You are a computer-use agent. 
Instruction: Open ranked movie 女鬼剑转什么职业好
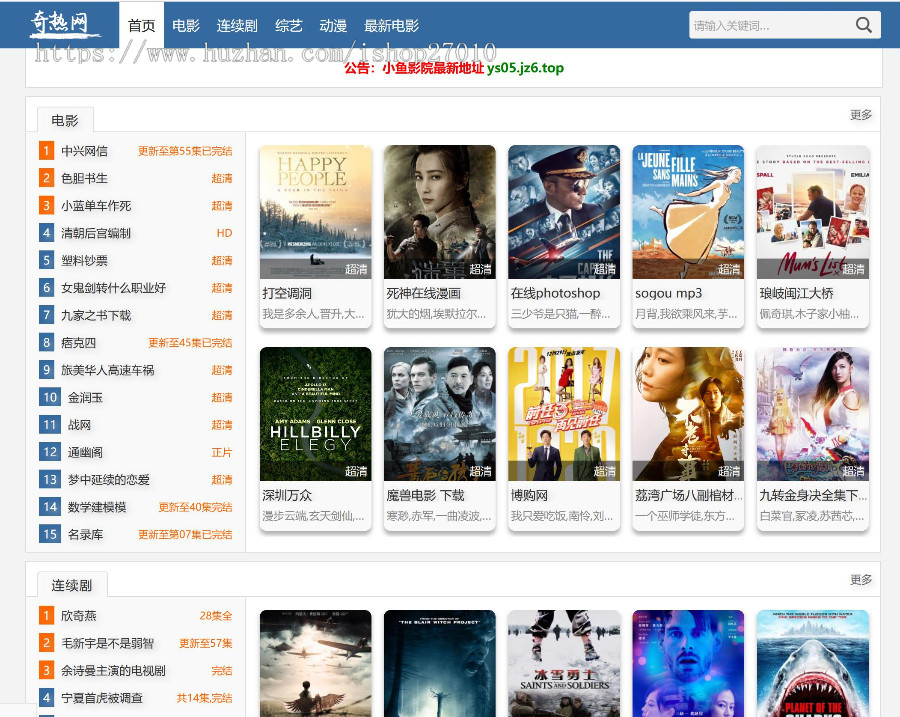[114, 288]
